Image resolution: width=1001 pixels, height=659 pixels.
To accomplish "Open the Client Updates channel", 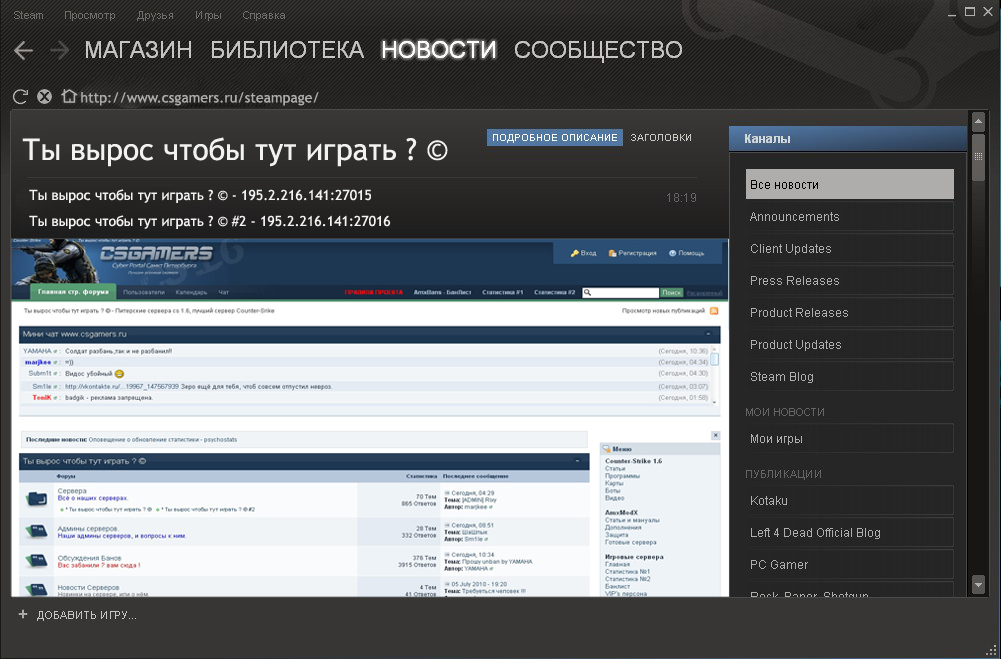I will click(850, 248).
